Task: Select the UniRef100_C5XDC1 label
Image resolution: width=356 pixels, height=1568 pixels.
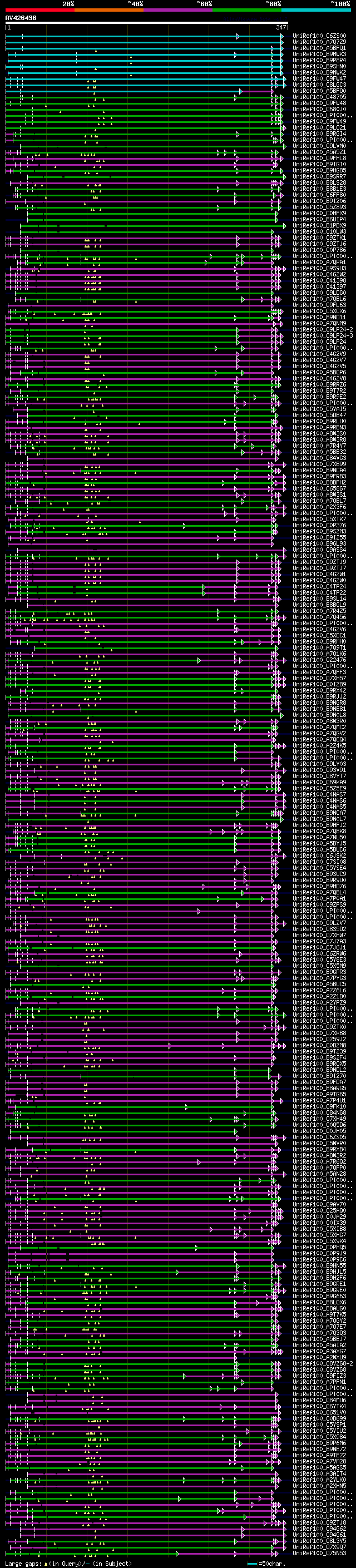Action: point(319,635)
